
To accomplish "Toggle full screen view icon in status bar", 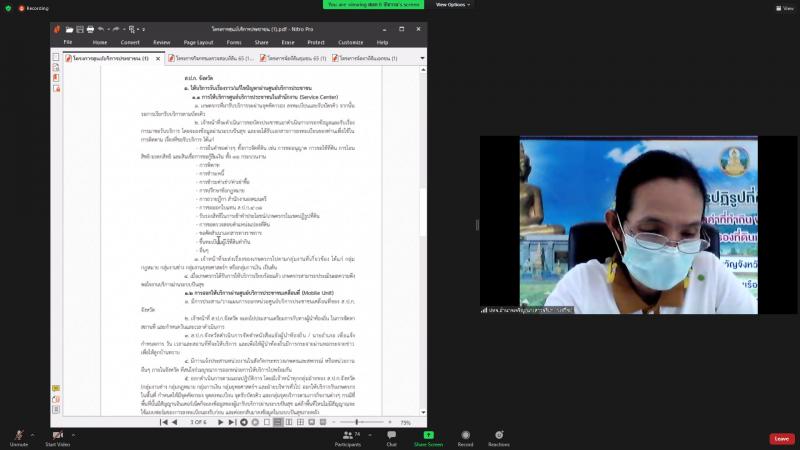I will click(x=312, y=422).
